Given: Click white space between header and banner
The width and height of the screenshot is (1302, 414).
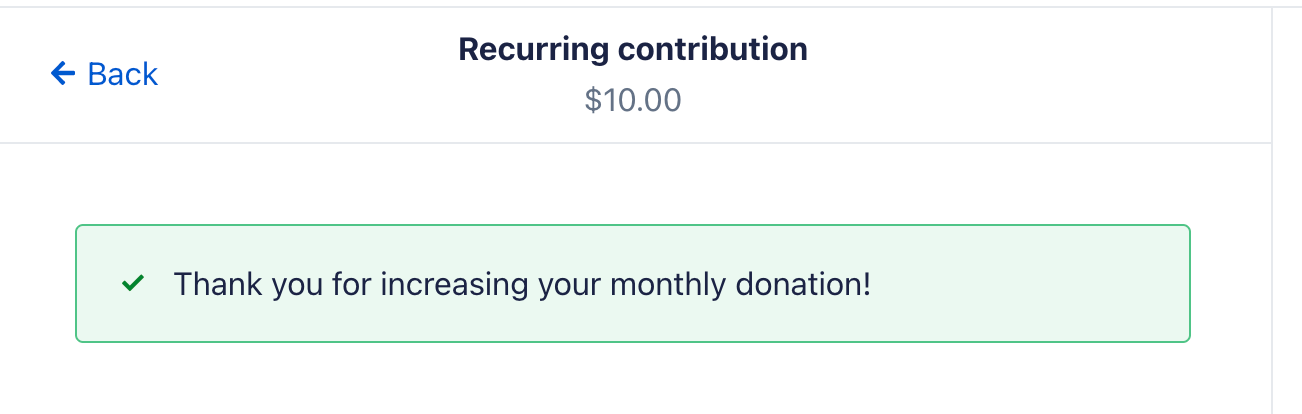Looking at the screenshot, I should [x=632, y=184].
